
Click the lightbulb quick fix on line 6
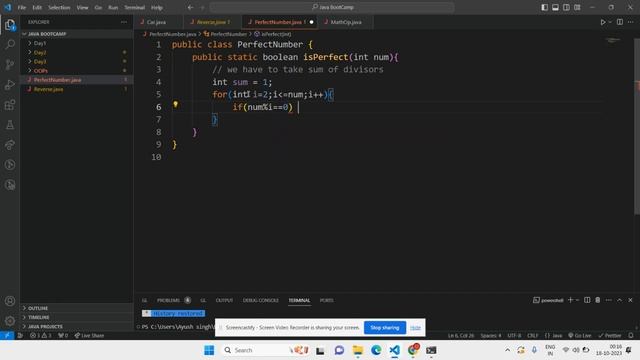coord(176,104)
